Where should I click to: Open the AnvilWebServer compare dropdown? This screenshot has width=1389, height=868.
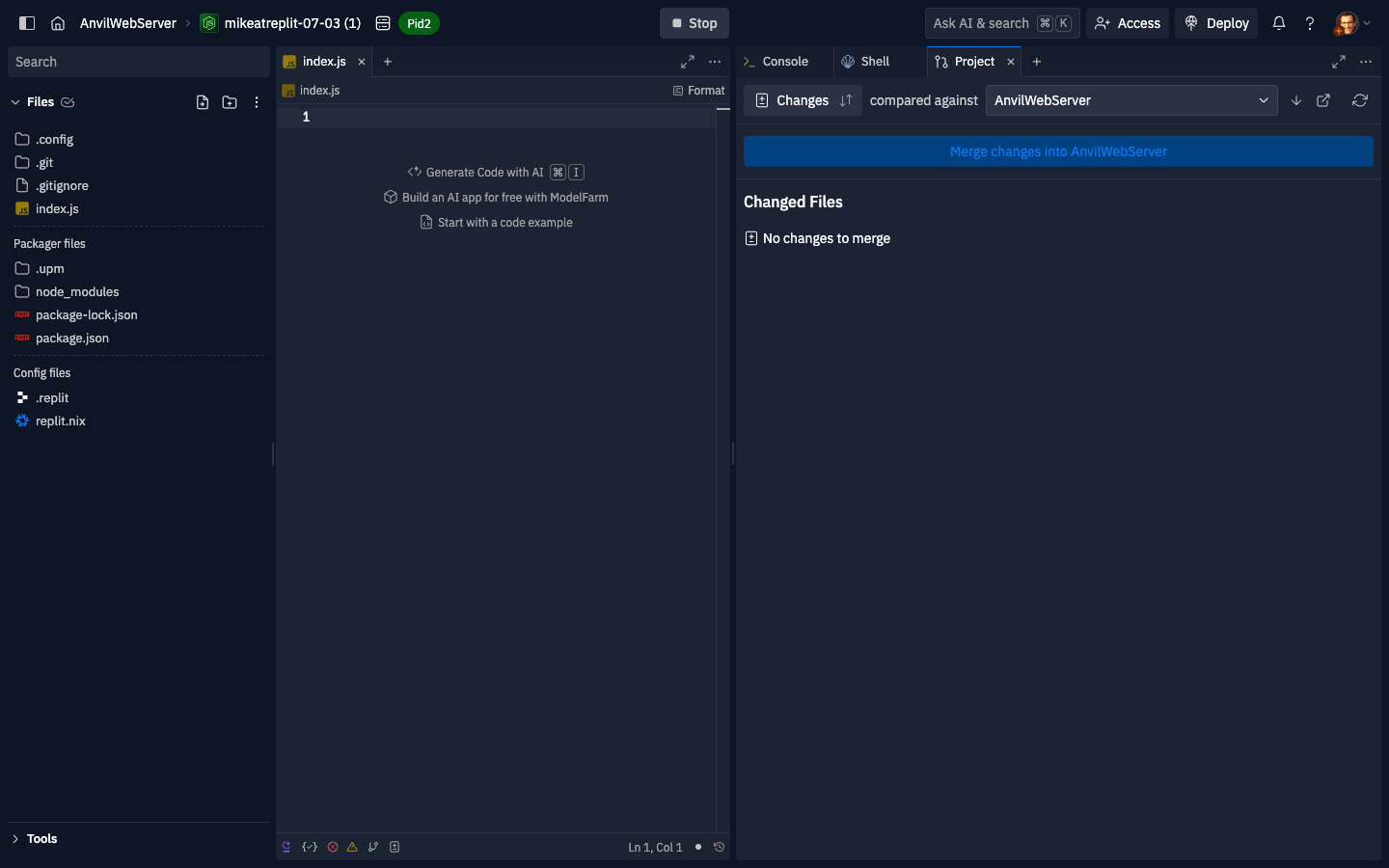(x=1131, y=100)
